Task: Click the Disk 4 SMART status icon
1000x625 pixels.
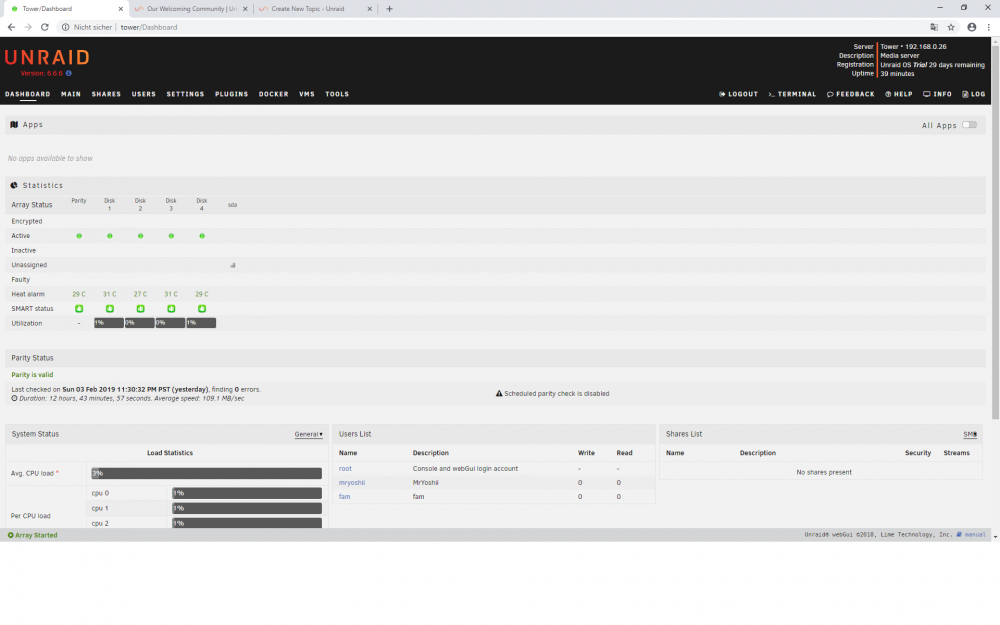Action: click(x=202, y=309)
